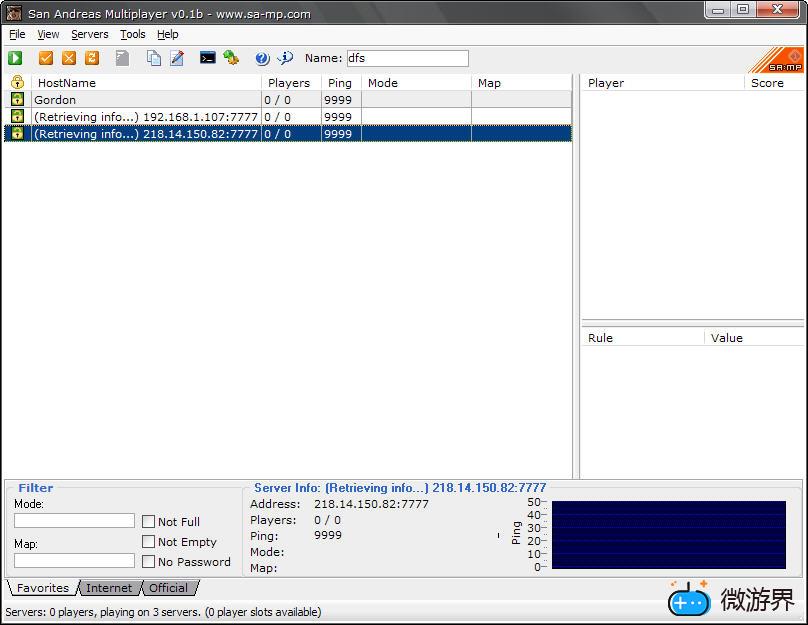Sort the list by the Mode column header
This screenshot has height=625, width=808.
pos(416,83)
